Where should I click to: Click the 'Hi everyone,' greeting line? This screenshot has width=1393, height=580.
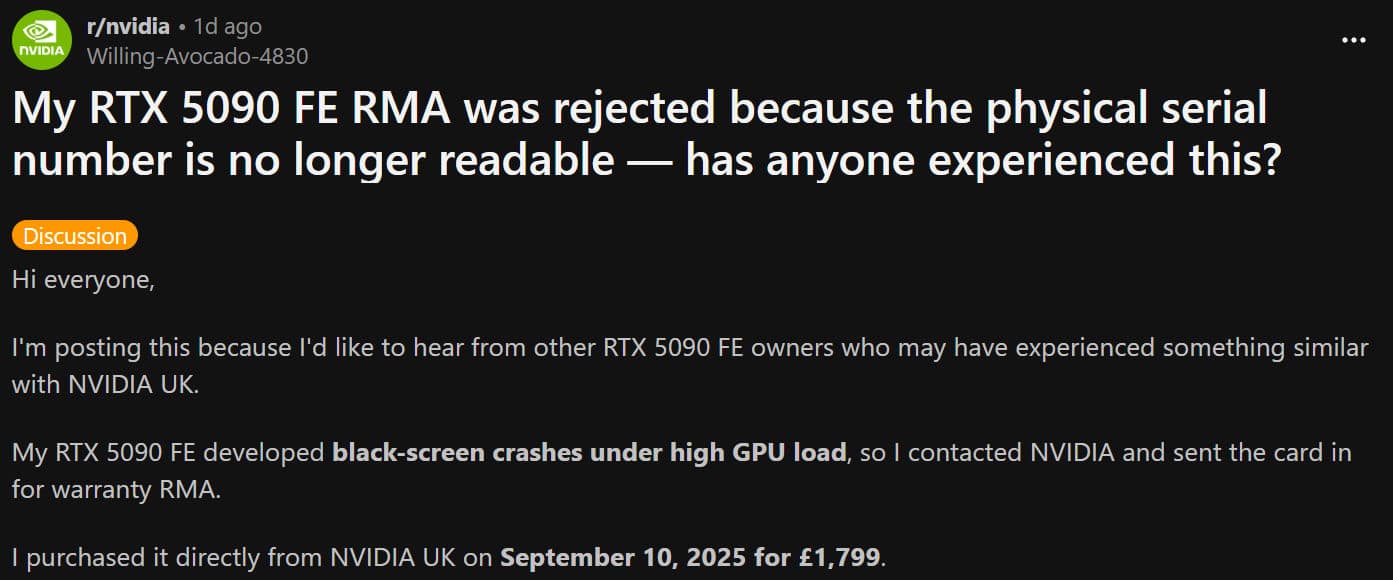83,280
